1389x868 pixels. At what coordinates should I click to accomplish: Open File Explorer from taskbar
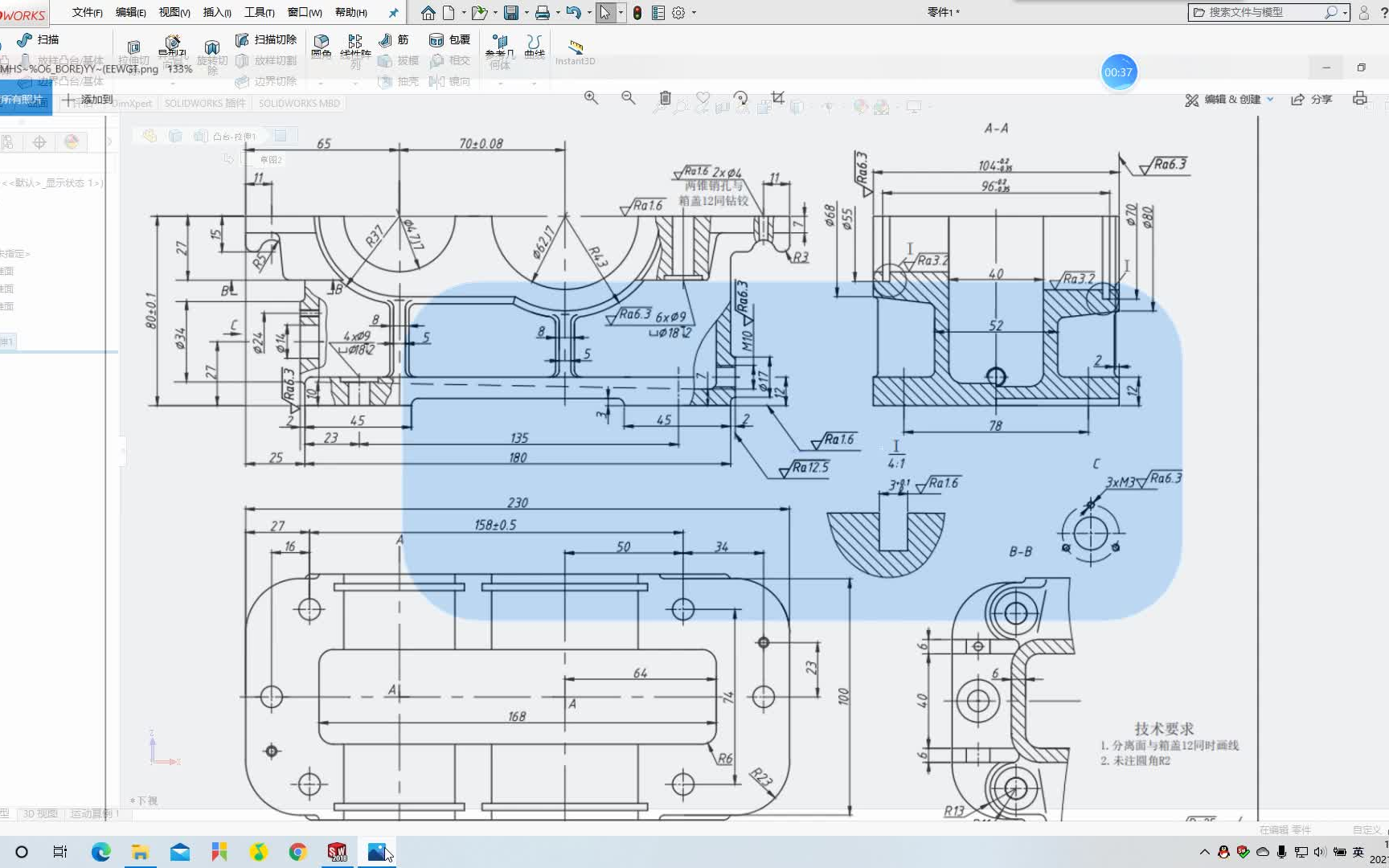pos(140,852)
